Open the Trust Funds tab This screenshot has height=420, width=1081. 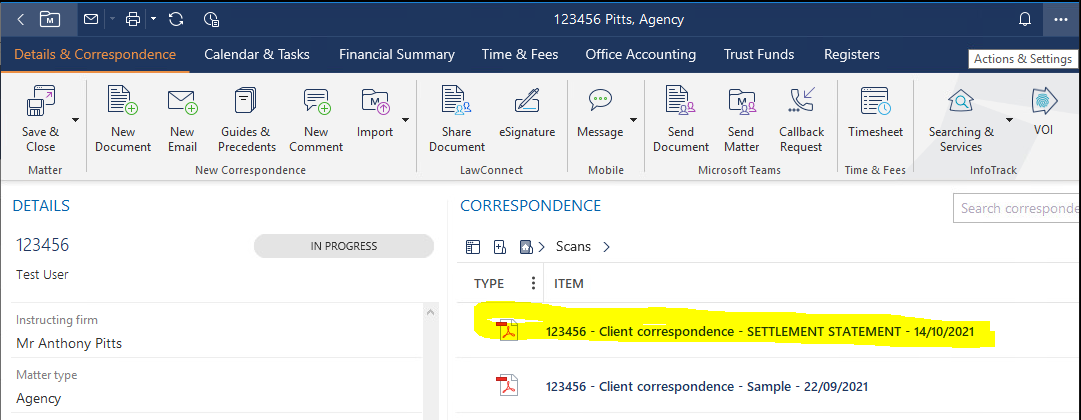pos(759,55)
